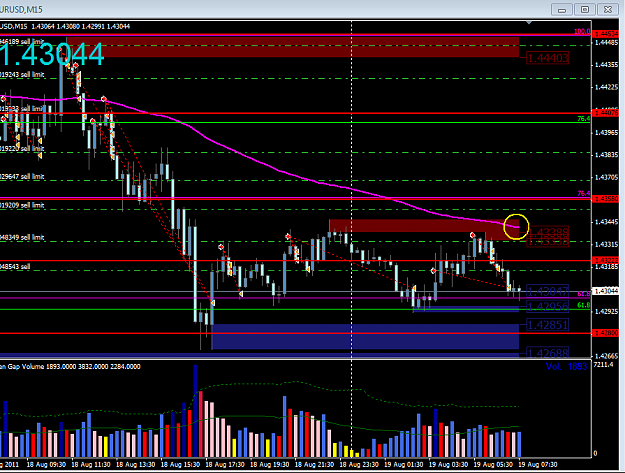This screenshot has width=625, height=473.
Task: Click the 1.44355 price on the scale
Action: (x=606, y=65)
